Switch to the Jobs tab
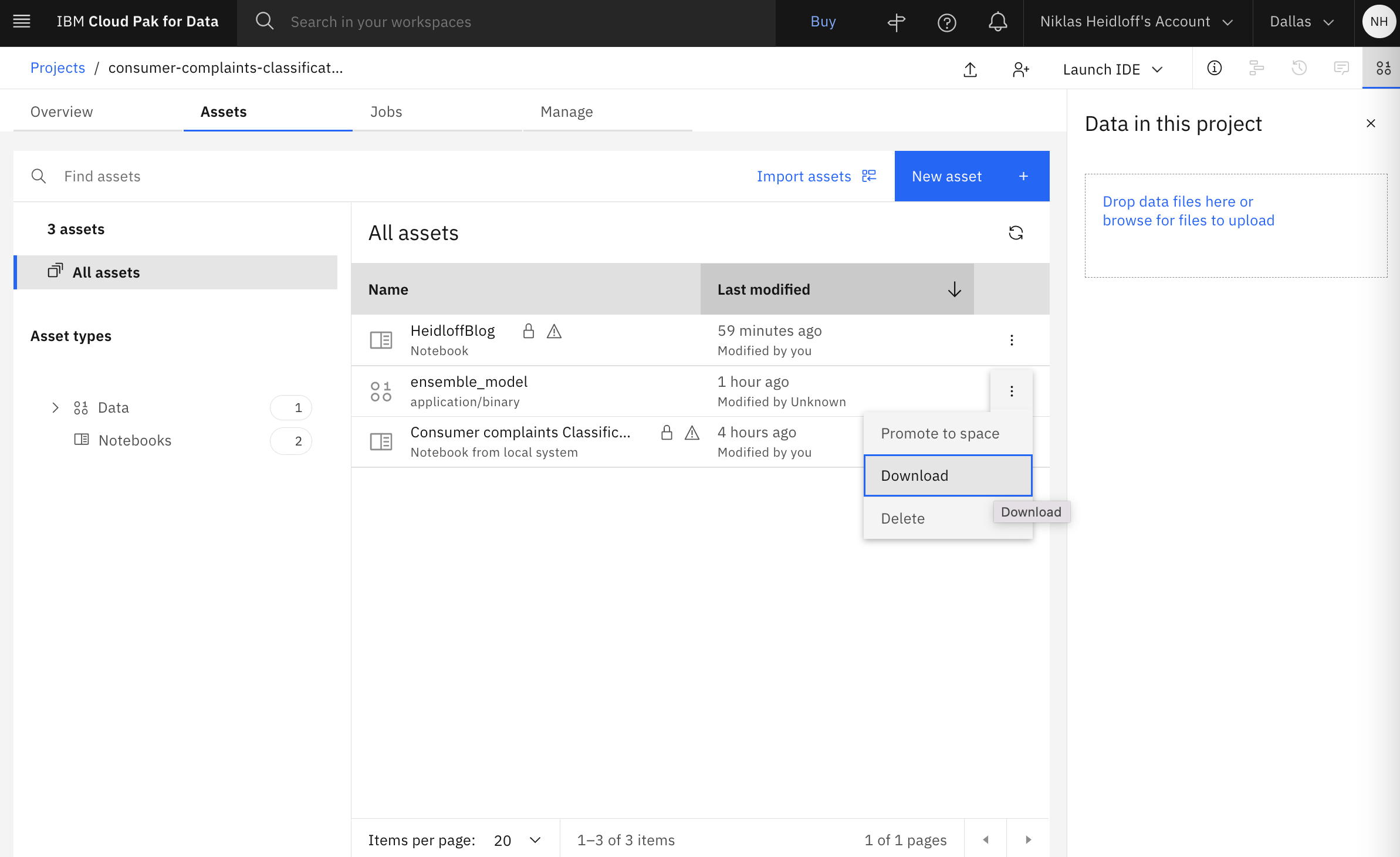1400x857 pixels. 386,112
